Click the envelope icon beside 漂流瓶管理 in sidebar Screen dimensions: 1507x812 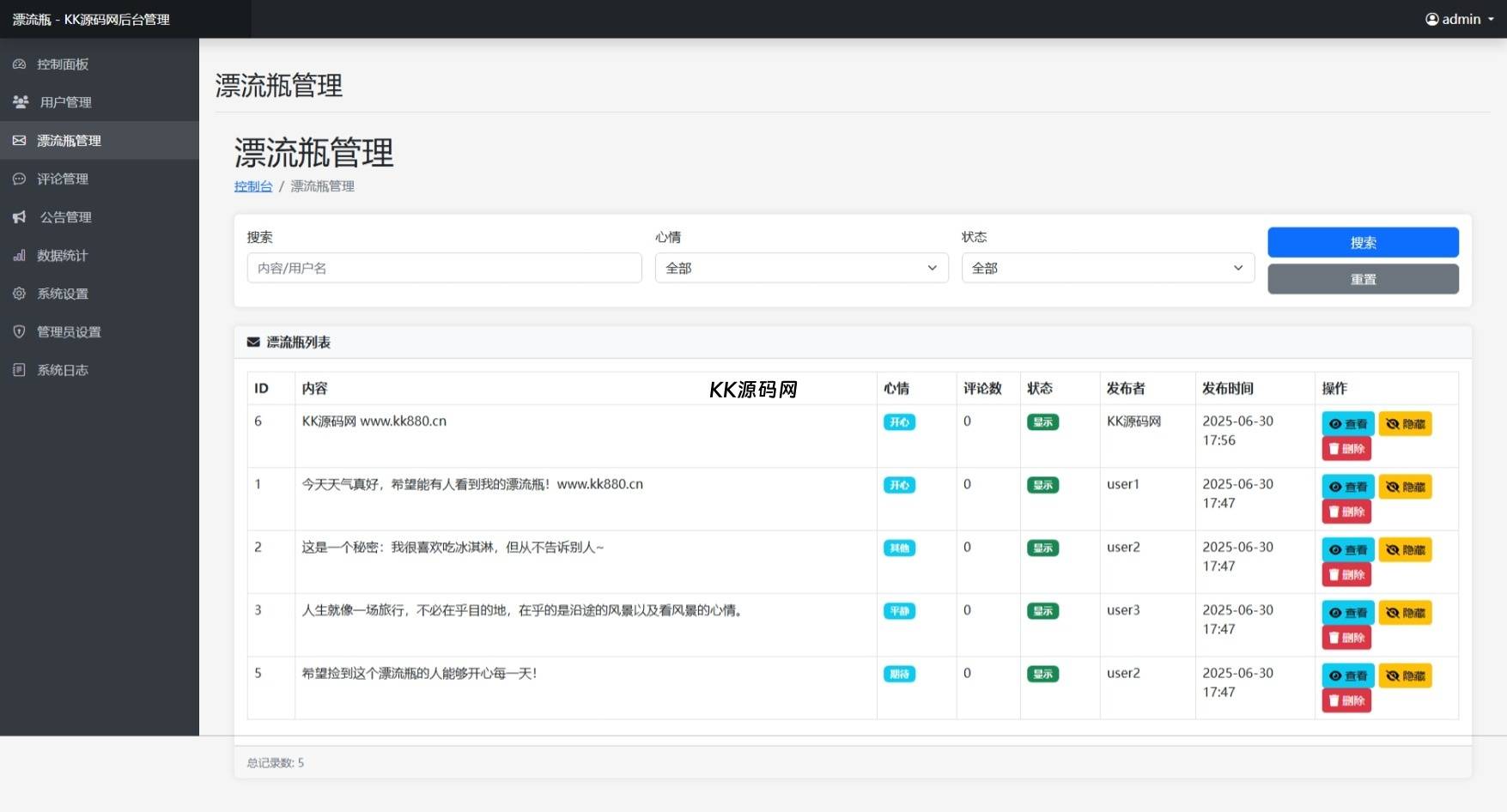19,141
